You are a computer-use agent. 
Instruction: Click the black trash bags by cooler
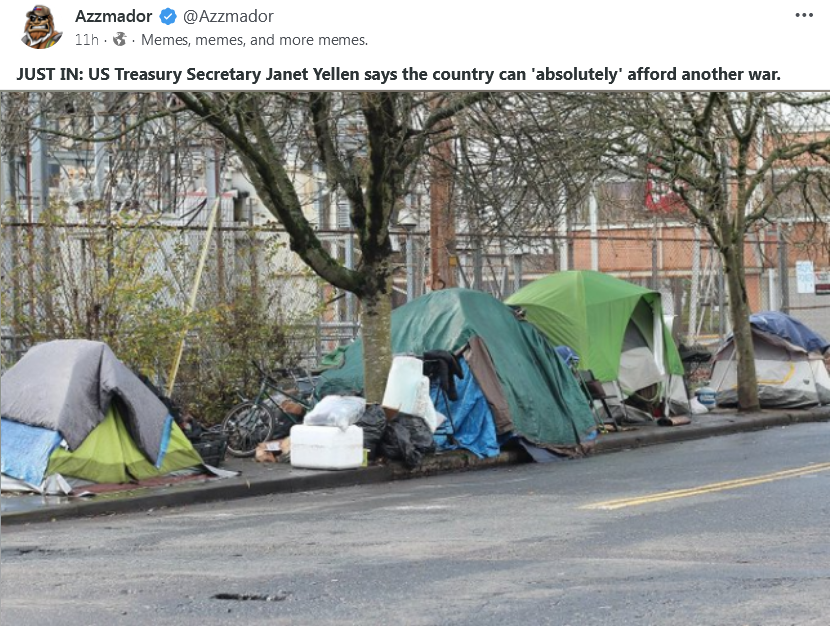point(396,436)
